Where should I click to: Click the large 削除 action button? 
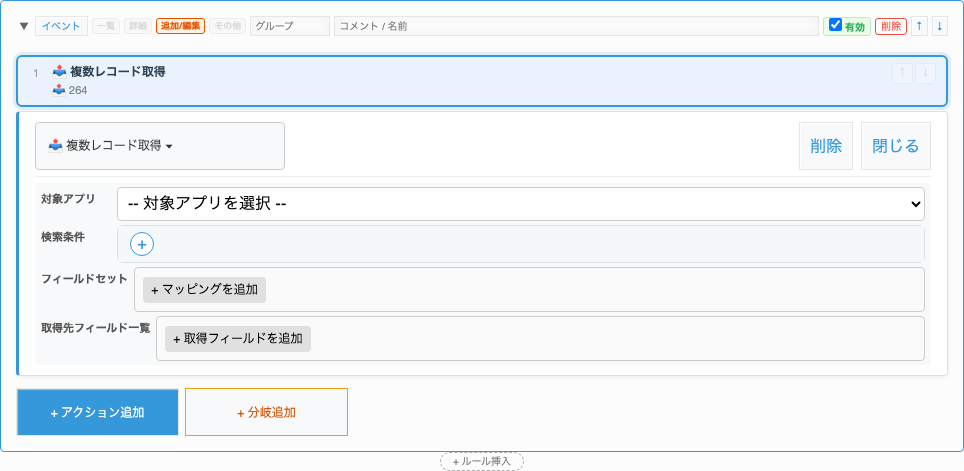[x=826, y=146]
